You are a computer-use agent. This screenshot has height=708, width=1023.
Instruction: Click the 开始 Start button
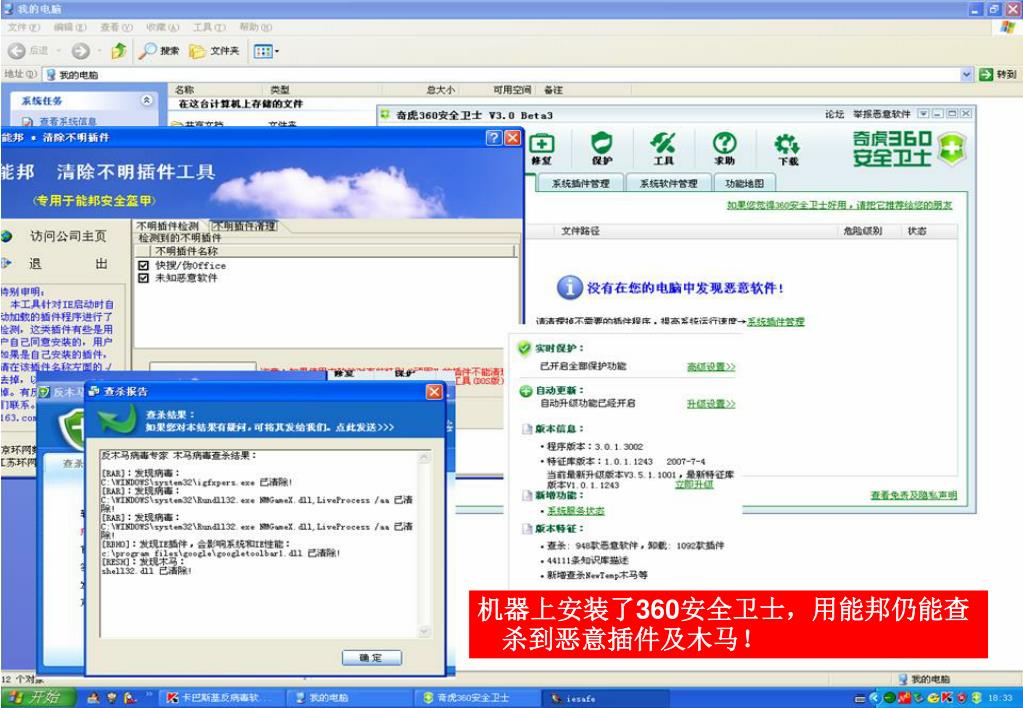38,698
